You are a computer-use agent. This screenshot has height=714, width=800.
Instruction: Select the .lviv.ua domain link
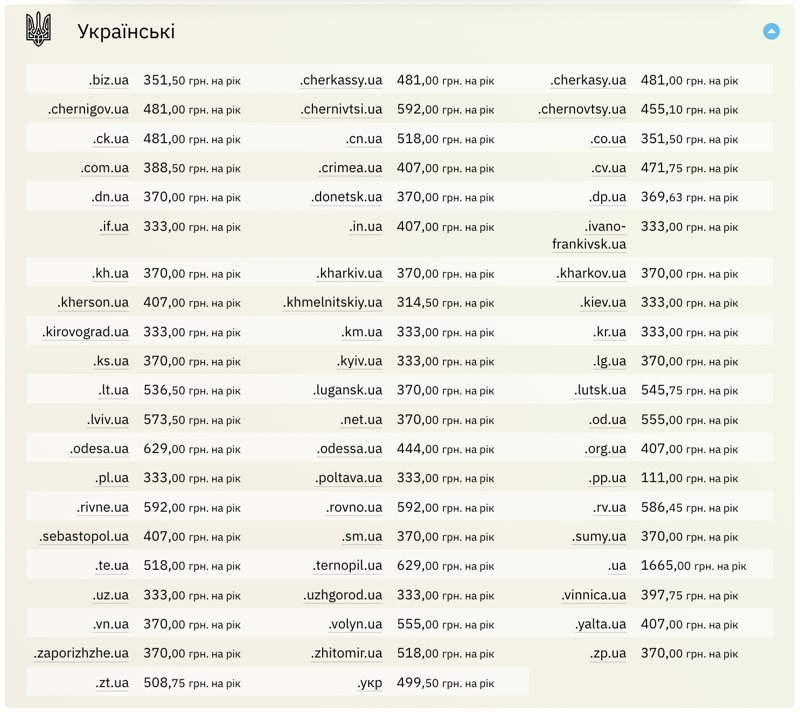point(107,420)
